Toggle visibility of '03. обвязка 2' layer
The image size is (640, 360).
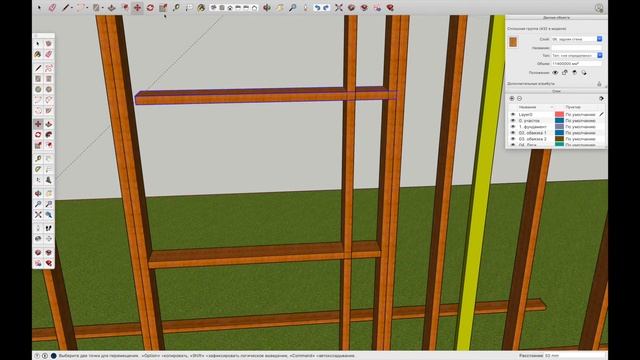pyautogui.click(x=513, y=139)
